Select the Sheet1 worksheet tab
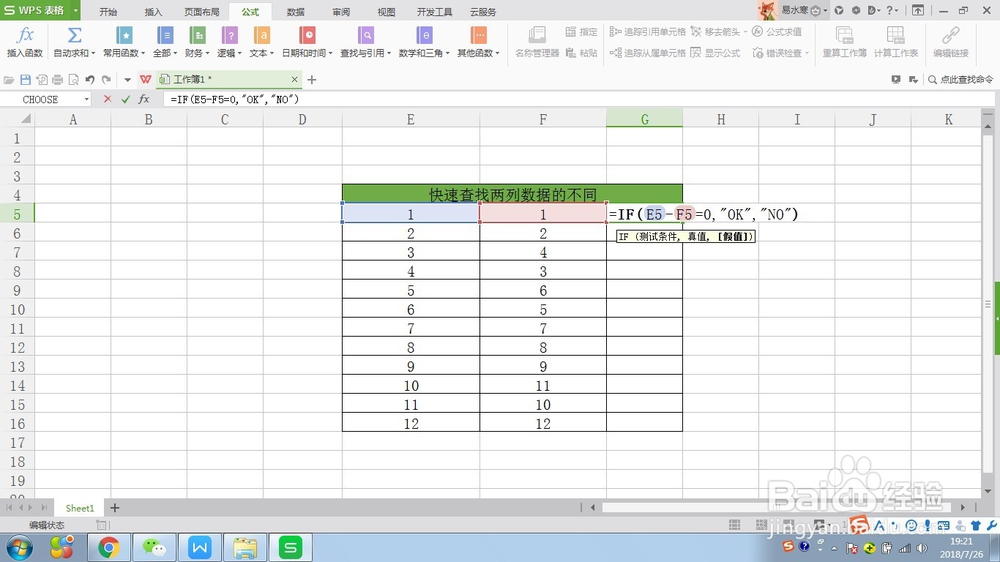Screen dimensions: 1000x562 [x=80, y=508]
